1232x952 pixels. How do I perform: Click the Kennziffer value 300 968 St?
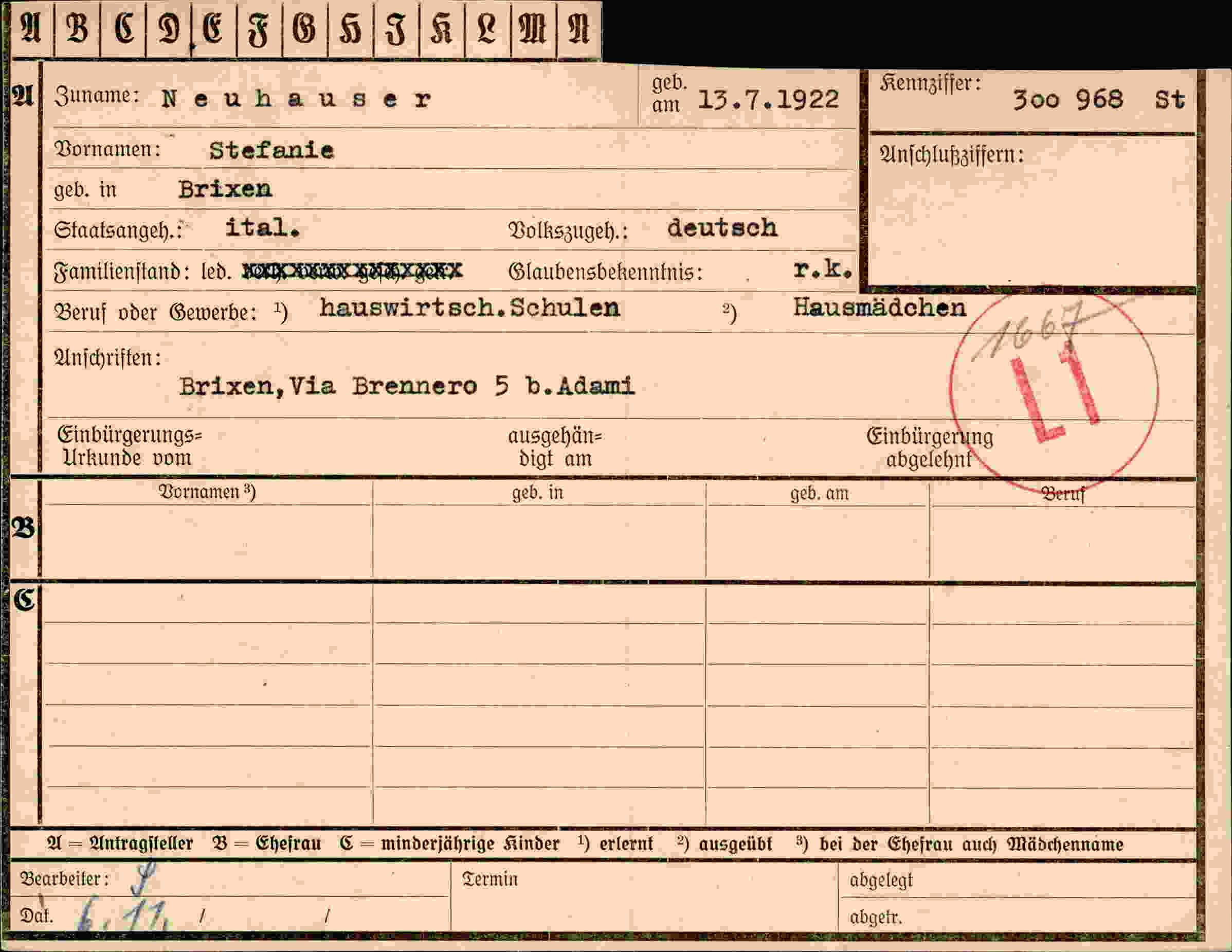1098,100
